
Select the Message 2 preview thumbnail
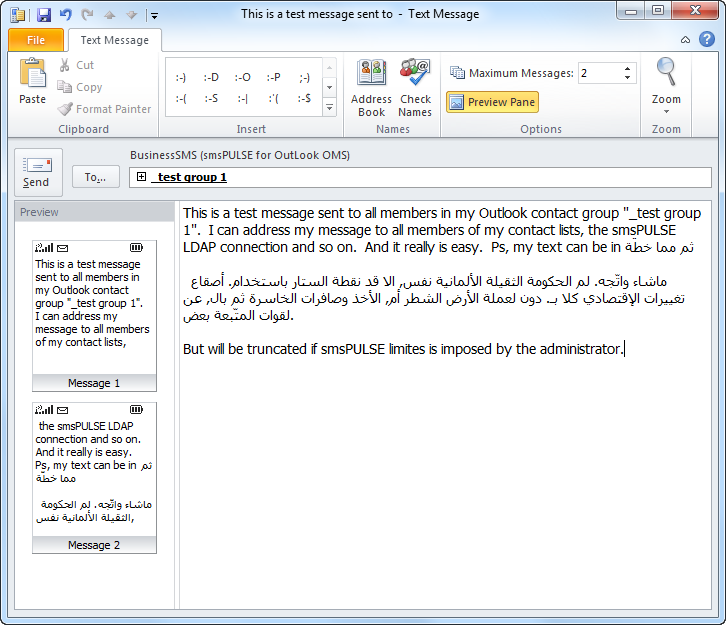[94, 478]
